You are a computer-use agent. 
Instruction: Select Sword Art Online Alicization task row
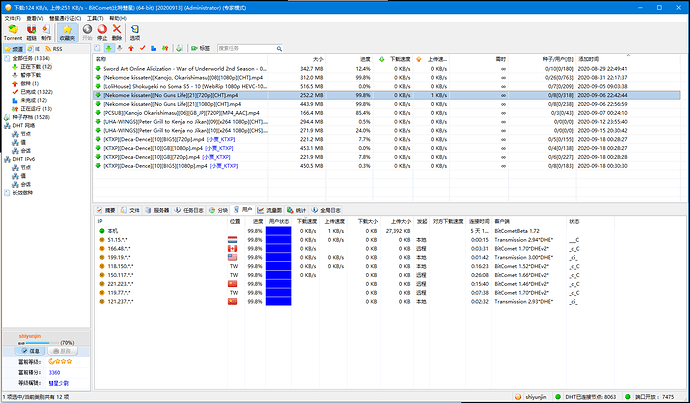[x=386, y=69]
